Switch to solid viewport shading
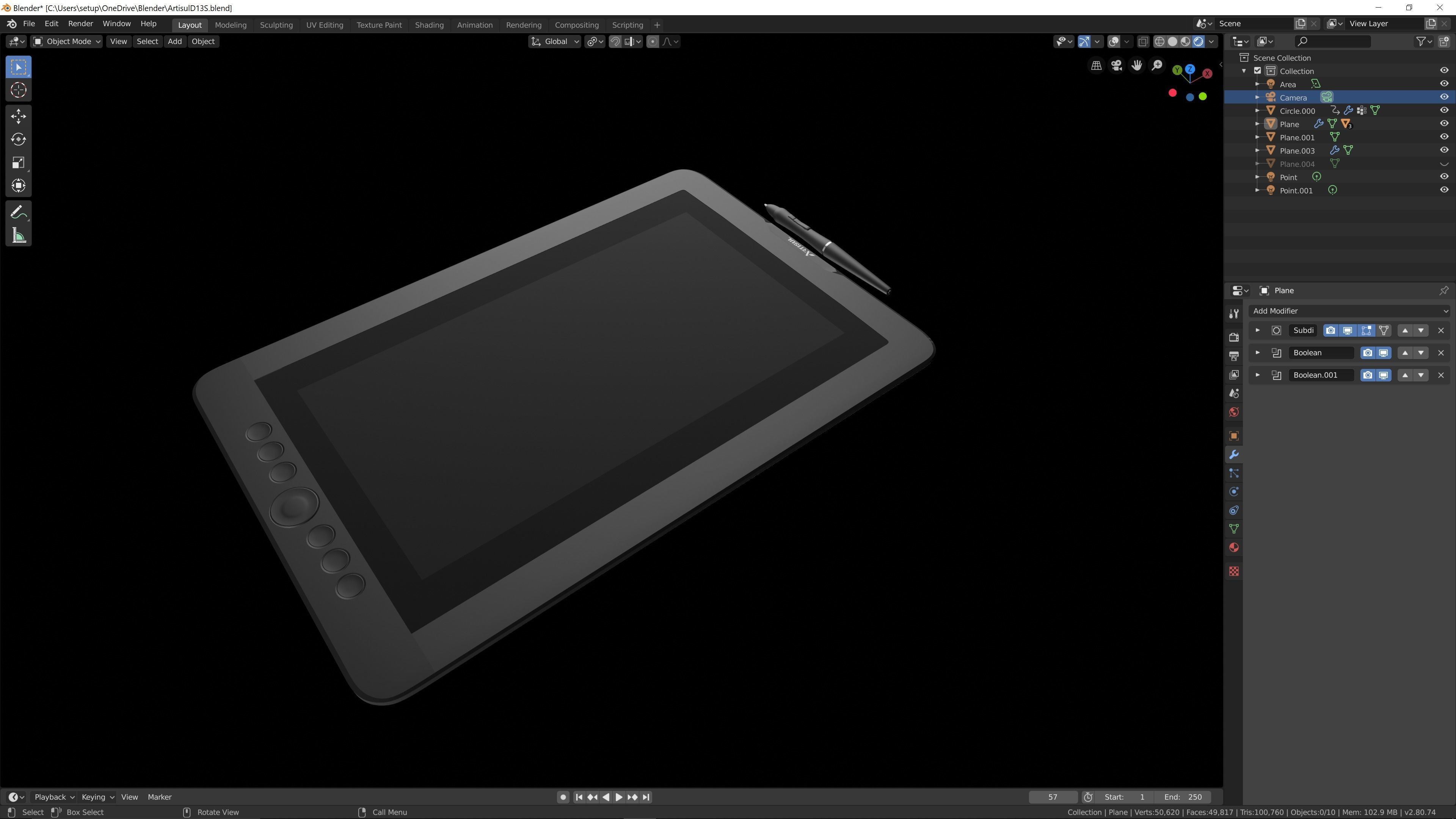This screenshot has width=1456, height=819. (1173, 41)
